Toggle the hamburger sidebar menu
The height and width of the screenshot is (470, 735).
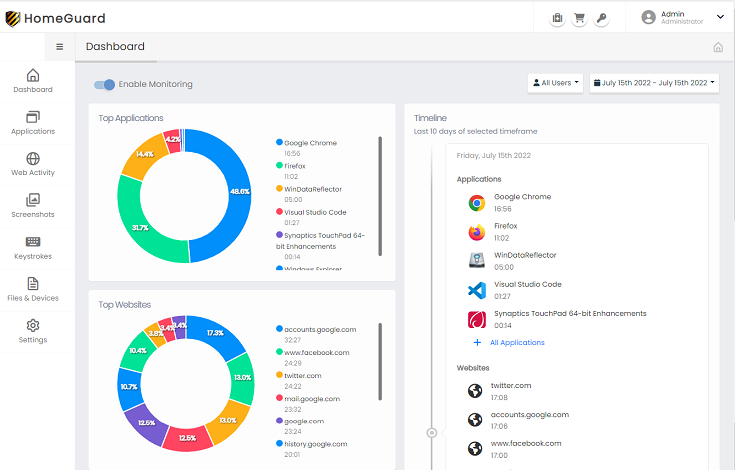60,47
